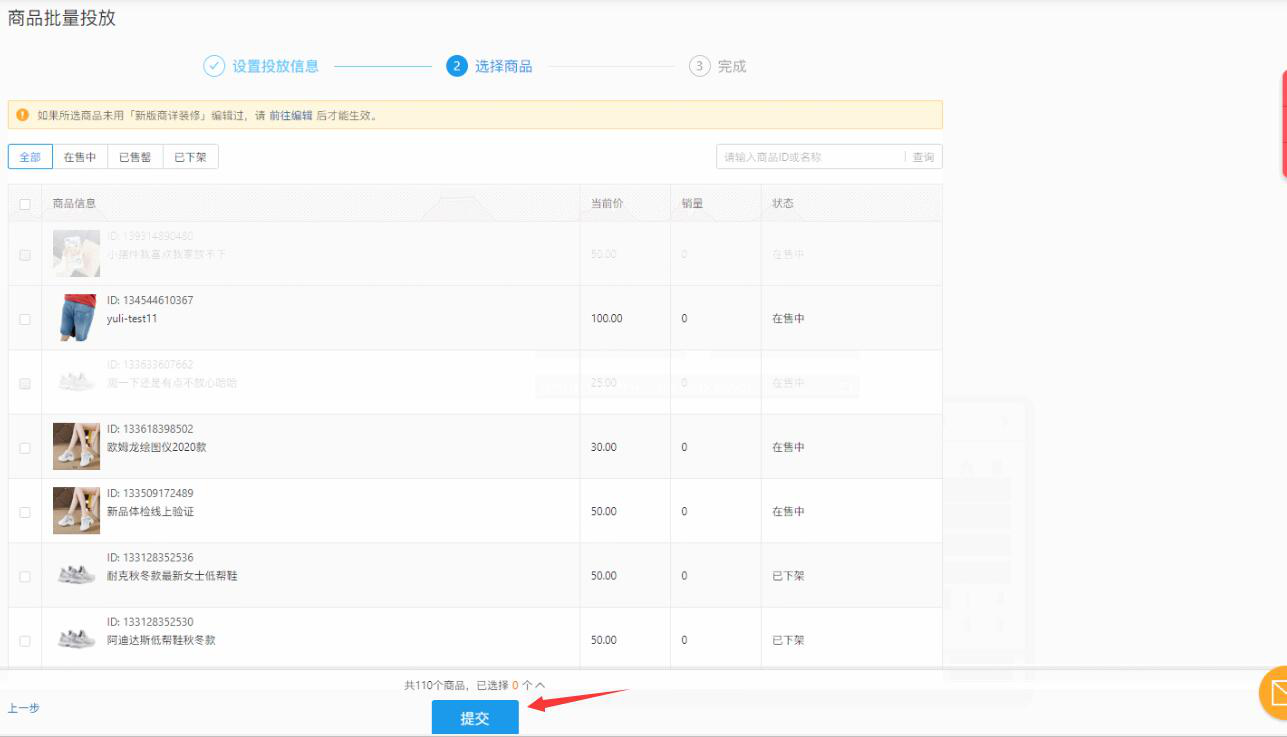Select checkbox for 新品体检线上验证
Screen dimensions: 1287x737
point(25,512)
